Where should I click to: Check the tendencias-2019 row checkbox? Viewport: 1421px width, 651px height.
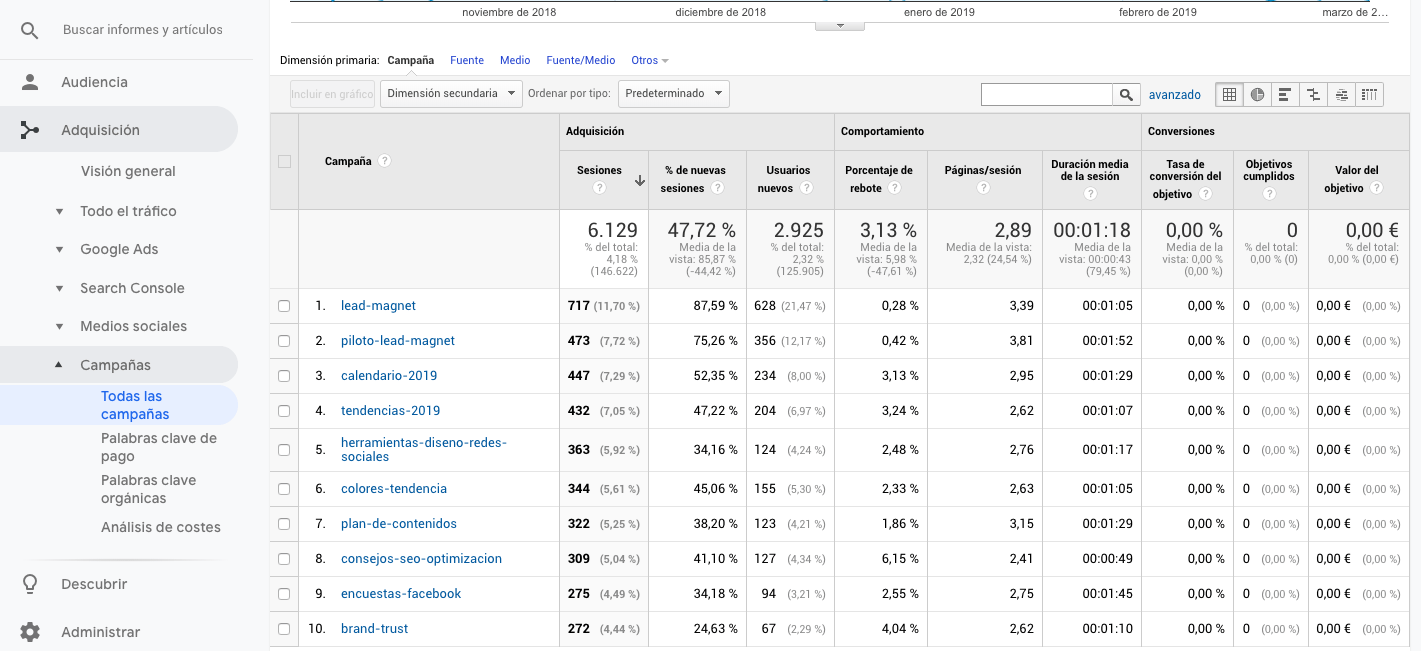point(284,411)
